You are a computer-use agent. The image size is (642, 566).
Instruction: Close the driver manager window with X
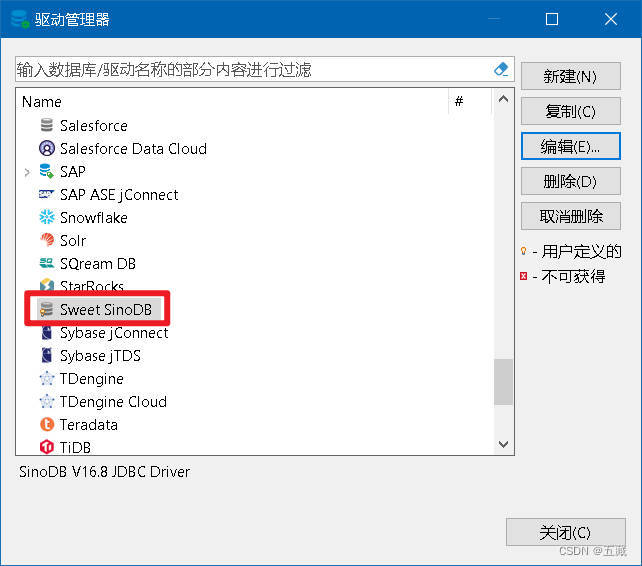click(611, 19)
